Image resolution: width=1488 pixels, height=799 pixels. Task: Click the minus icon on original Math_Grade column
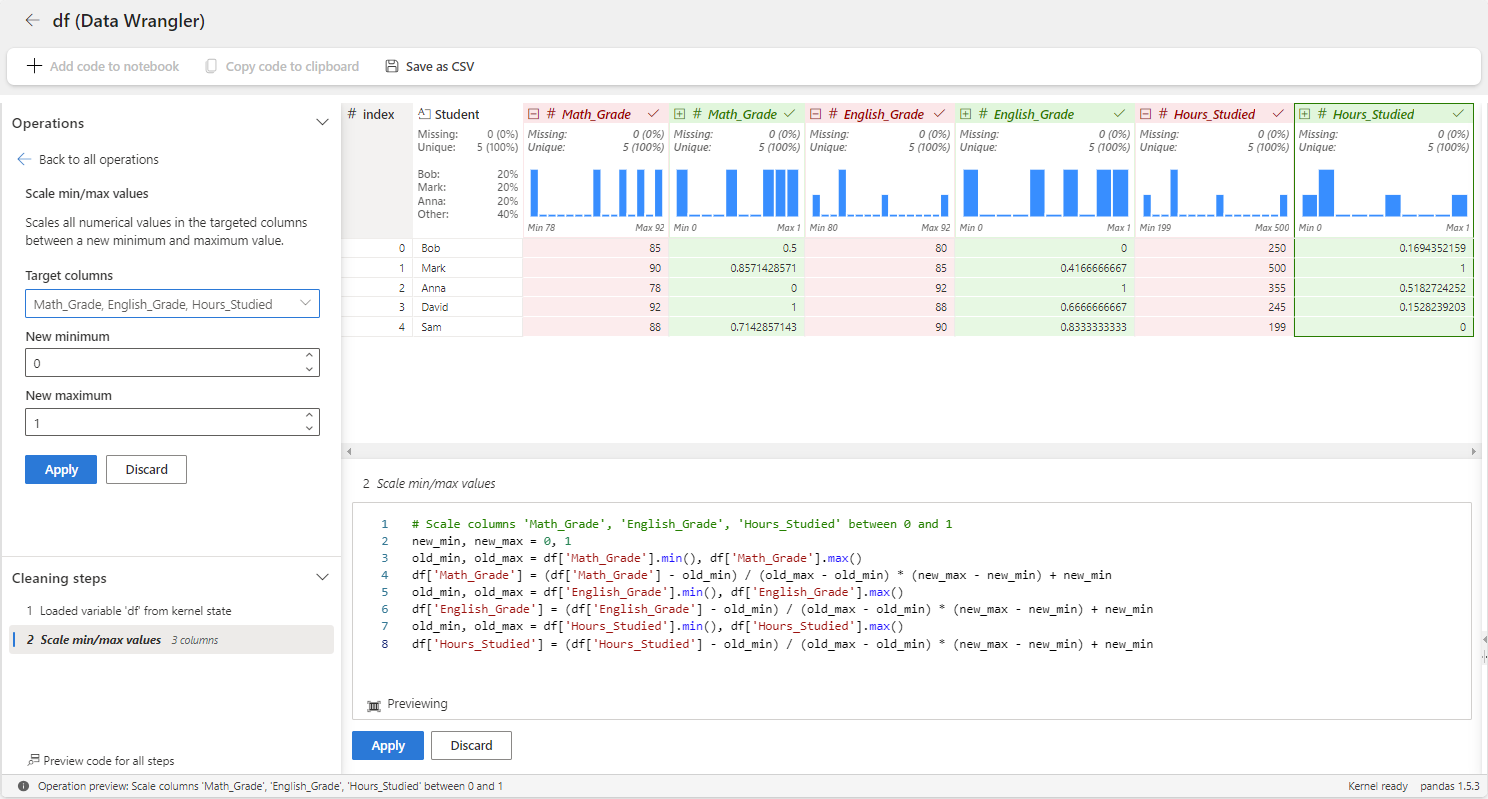tap(533, 113)
